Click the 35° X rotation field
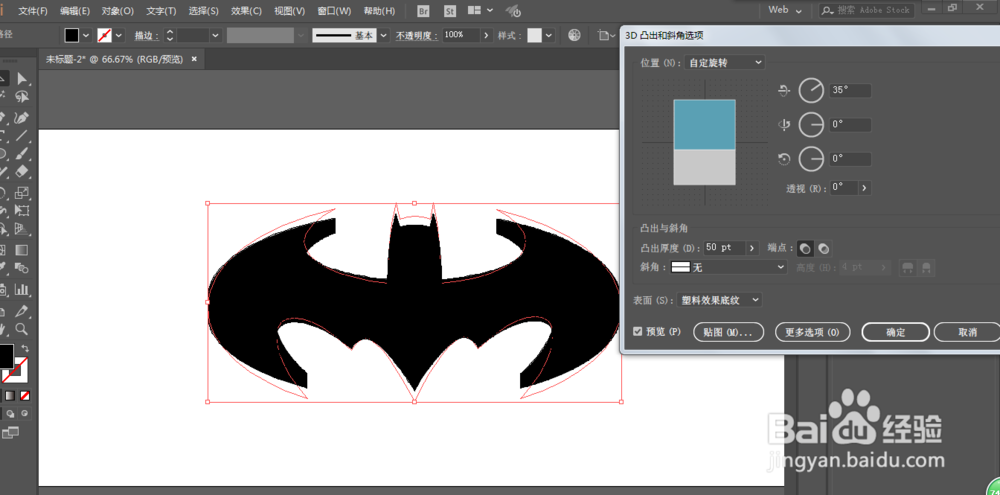 pos(850,90)
